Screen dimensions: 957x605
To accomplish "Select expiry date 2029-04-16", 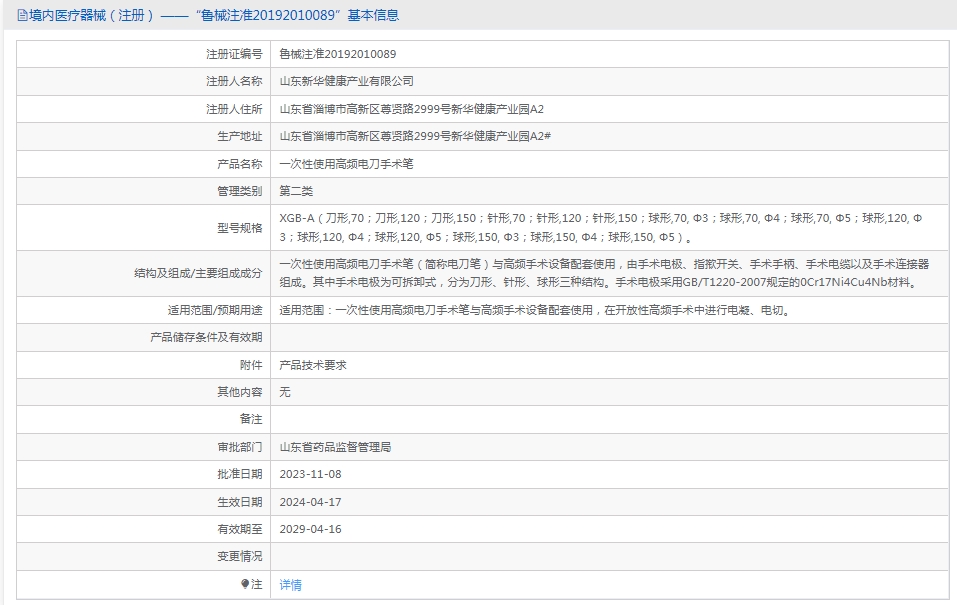I will (311, 529).
